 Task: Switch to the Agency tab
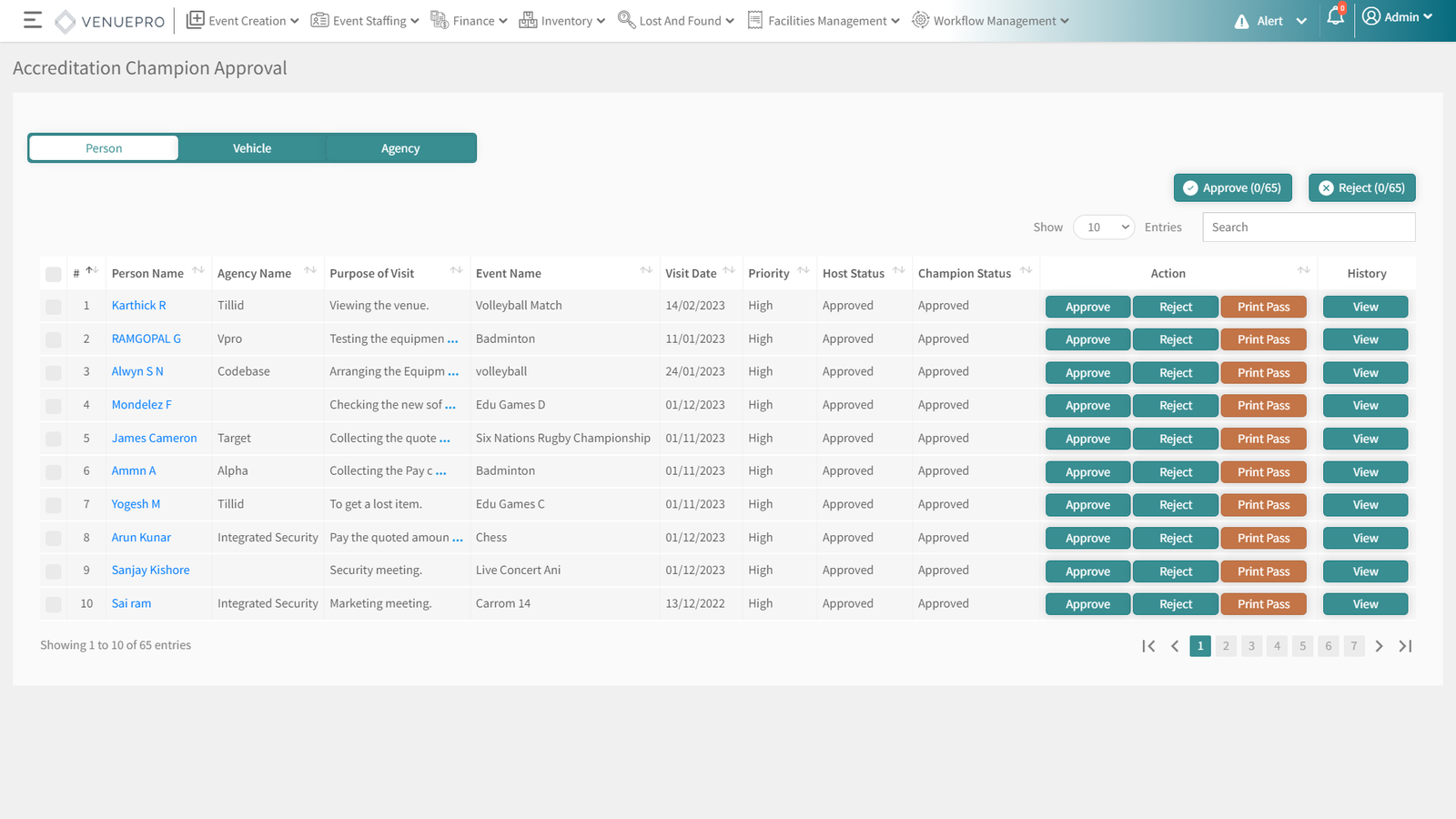[400, 148]
